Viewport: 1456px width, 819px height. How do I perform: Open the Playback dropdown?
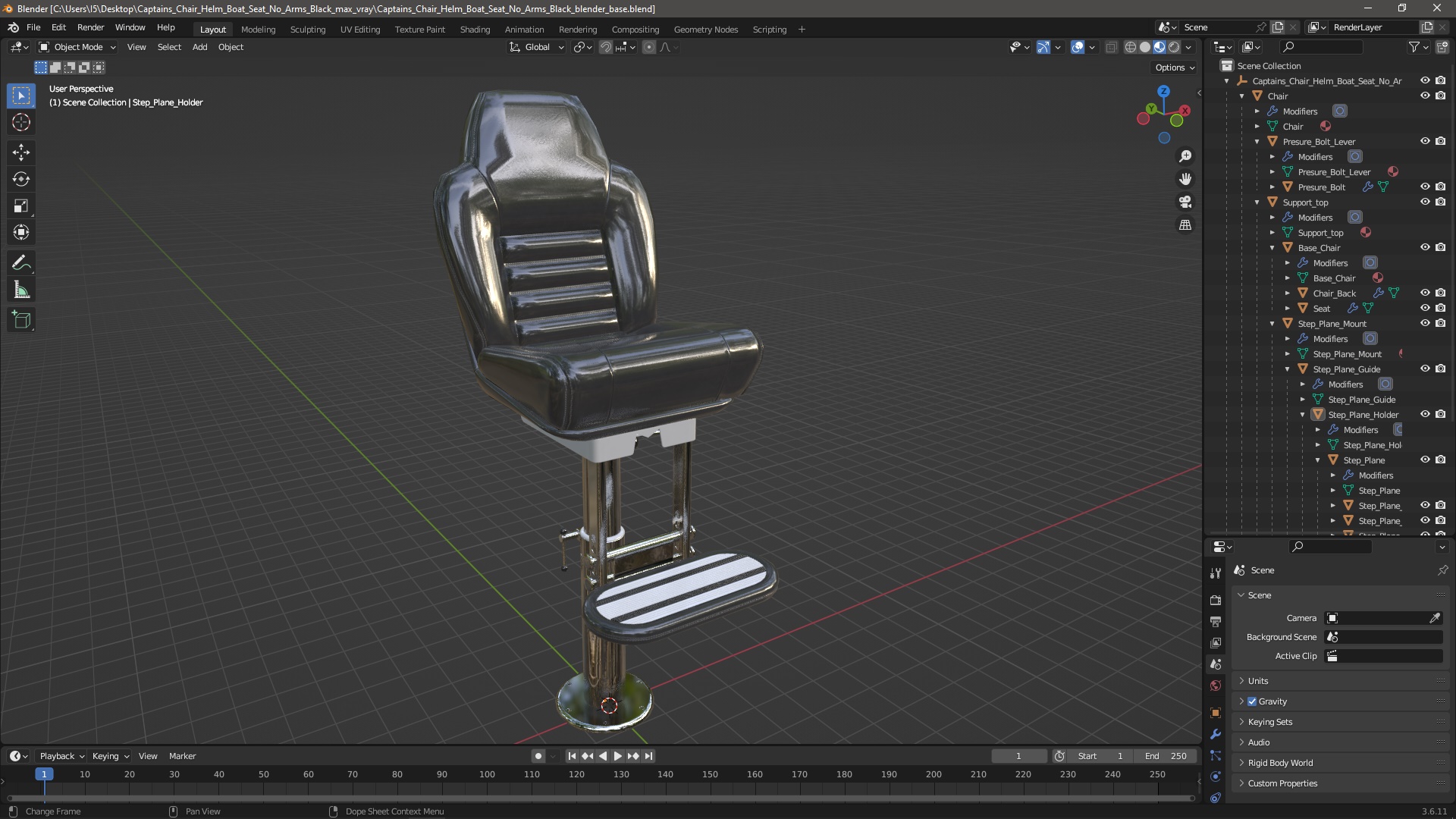(x=61, y=756)
